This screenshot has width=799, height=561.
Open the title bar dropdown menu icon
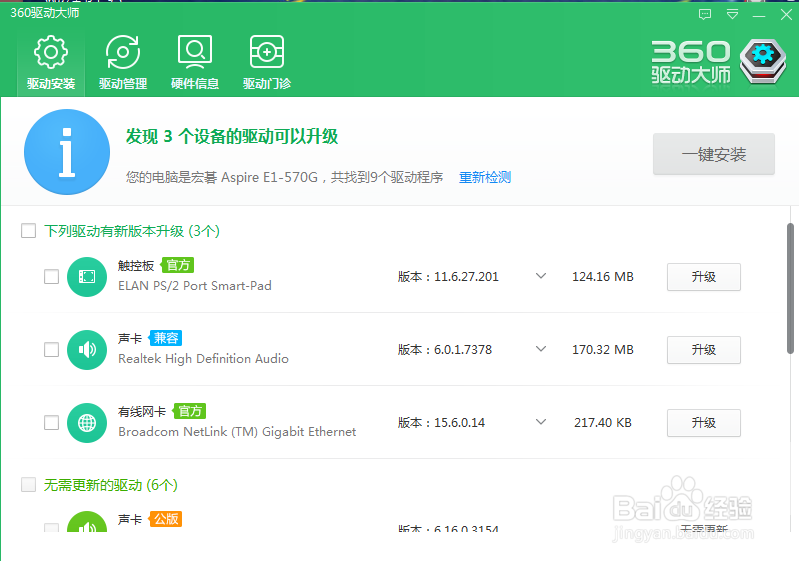point(732,14)
